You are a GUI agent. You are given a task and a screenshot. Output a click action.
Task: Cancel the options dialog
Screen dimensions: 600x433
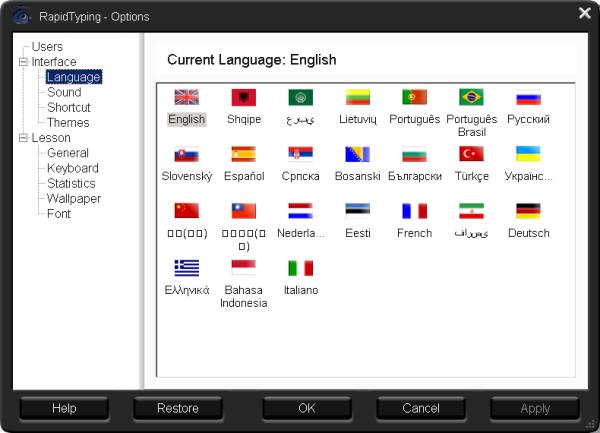[x=421, y=408]
